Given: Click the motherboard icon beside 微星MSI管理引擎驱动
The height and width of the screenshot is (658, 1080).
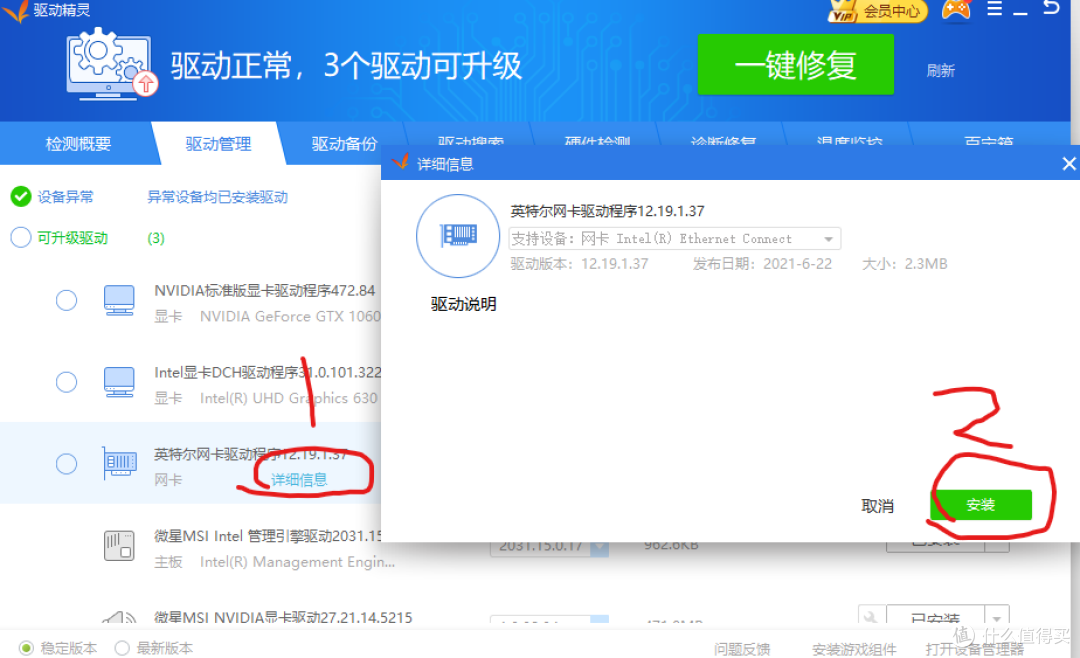Looking at the screenshot, I should pyautogui.click(x=119, y=545).
